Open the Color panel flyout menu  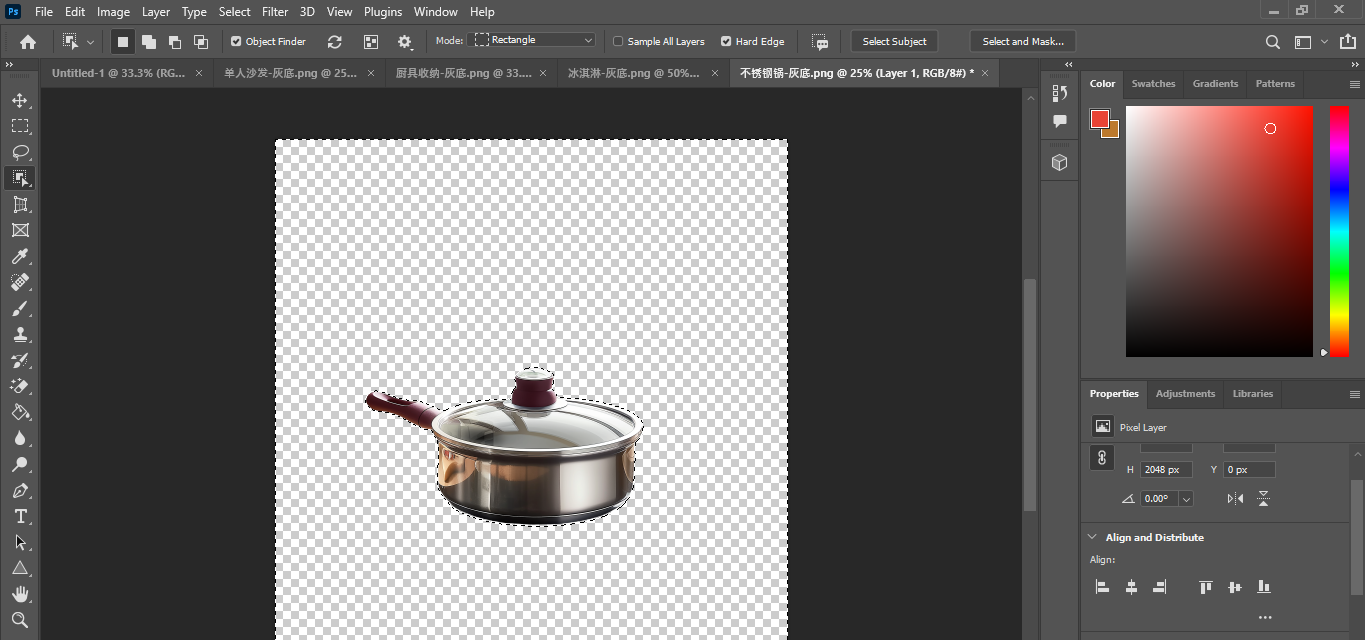(x=1355, y=84)
